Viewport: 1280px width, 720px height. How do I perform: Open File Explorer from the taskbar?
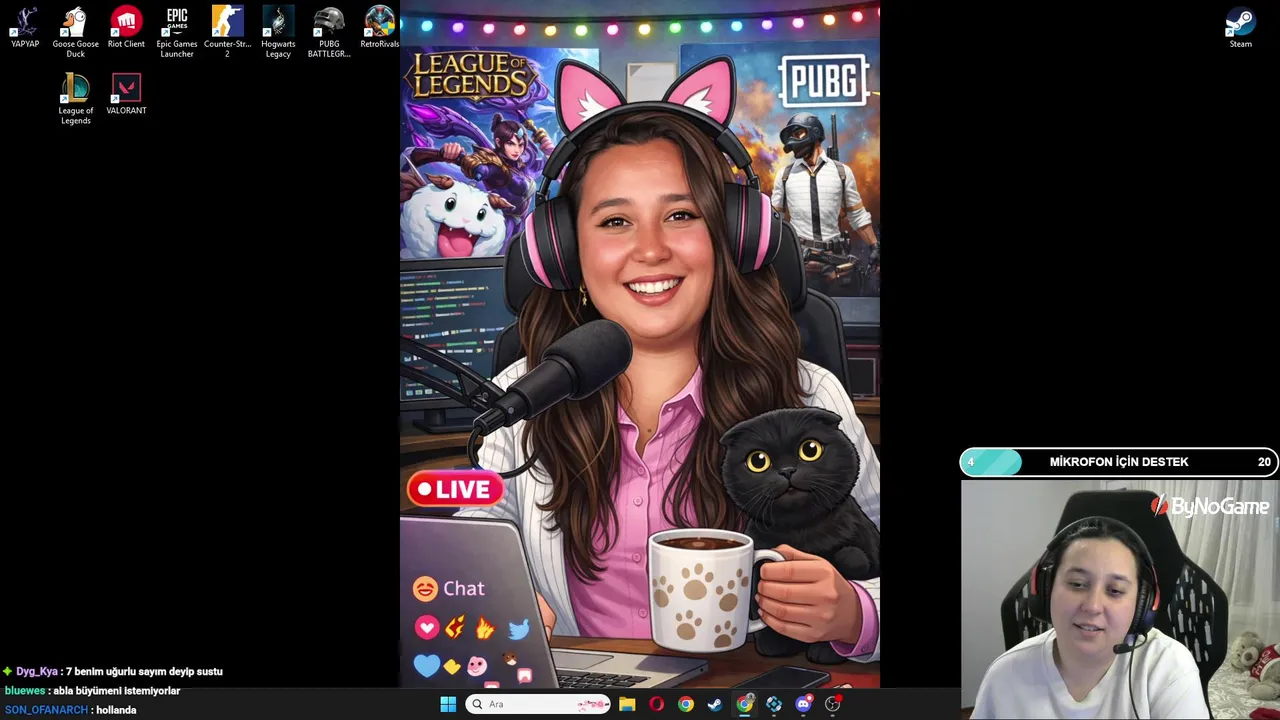627,704
